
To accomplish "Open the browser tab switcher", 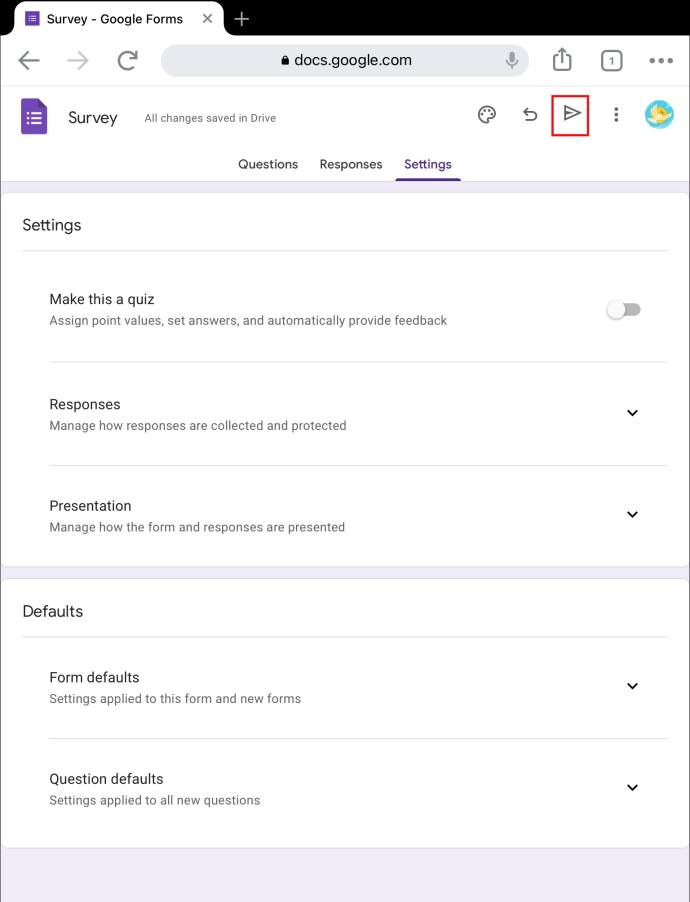I will coord(611,60).
